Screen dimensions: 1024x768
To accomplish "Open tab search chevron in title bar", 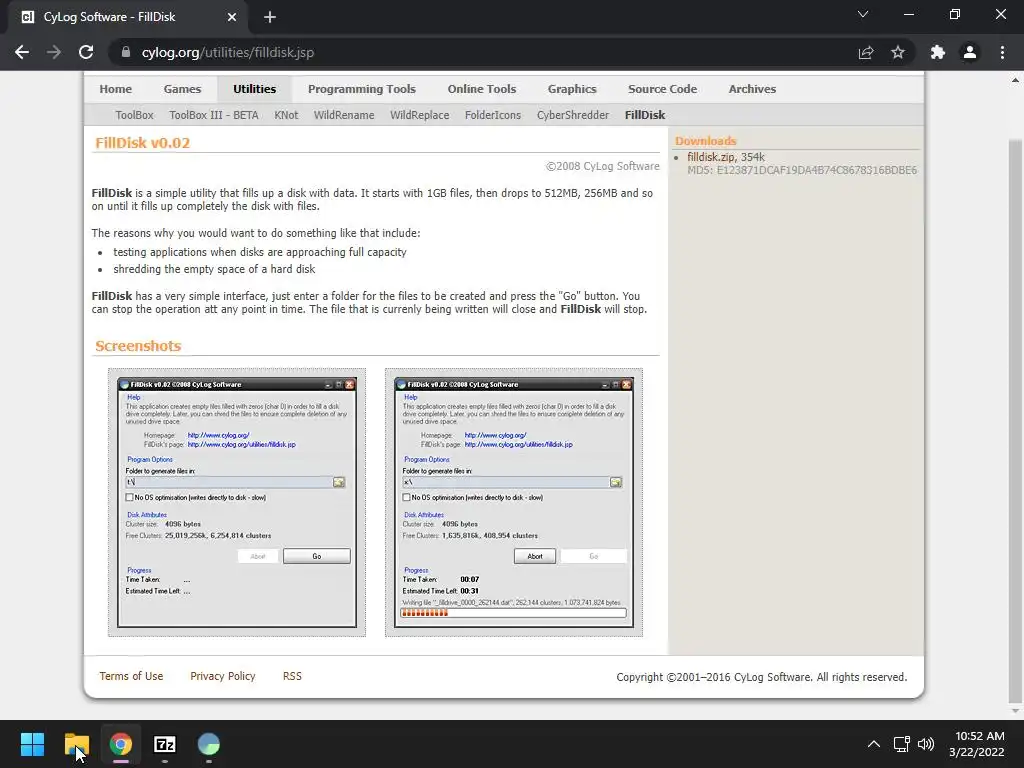I will click(x=863, y=14).
